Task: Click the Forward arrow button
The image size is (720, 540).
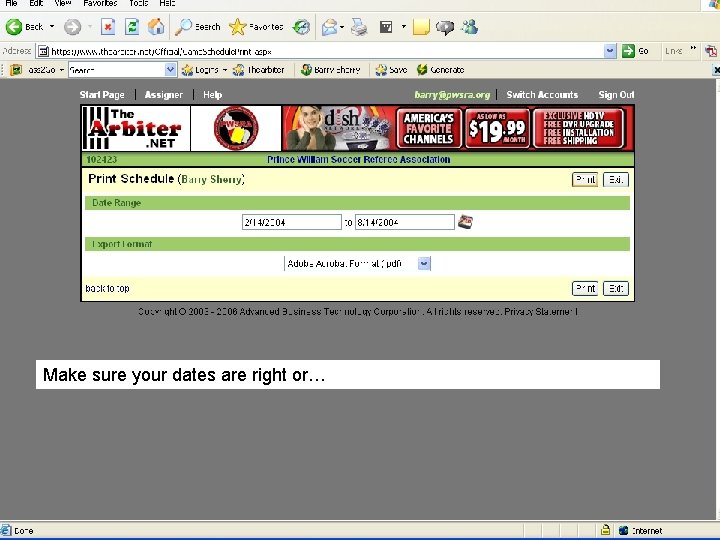Action: [x=72, y=27]
